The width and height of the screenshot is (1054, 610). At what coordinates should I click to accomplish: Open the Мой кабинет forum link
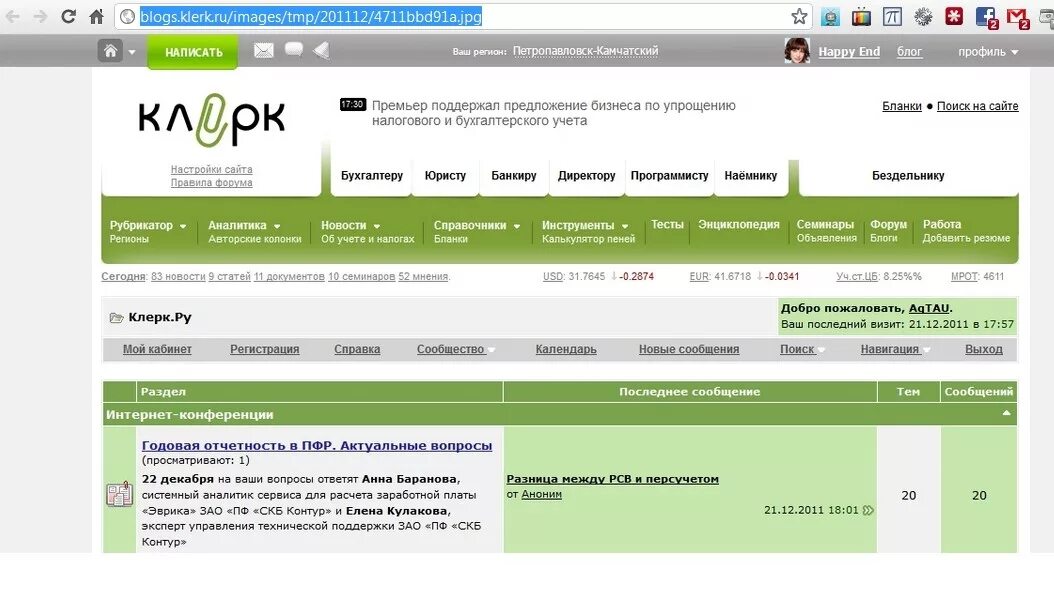pos(157,350)
